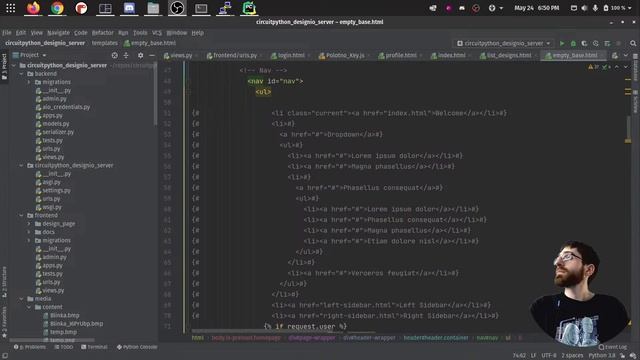Switch to OBS Studio in dock
Viewport: 640px width, 360px height.
point(177,8)
